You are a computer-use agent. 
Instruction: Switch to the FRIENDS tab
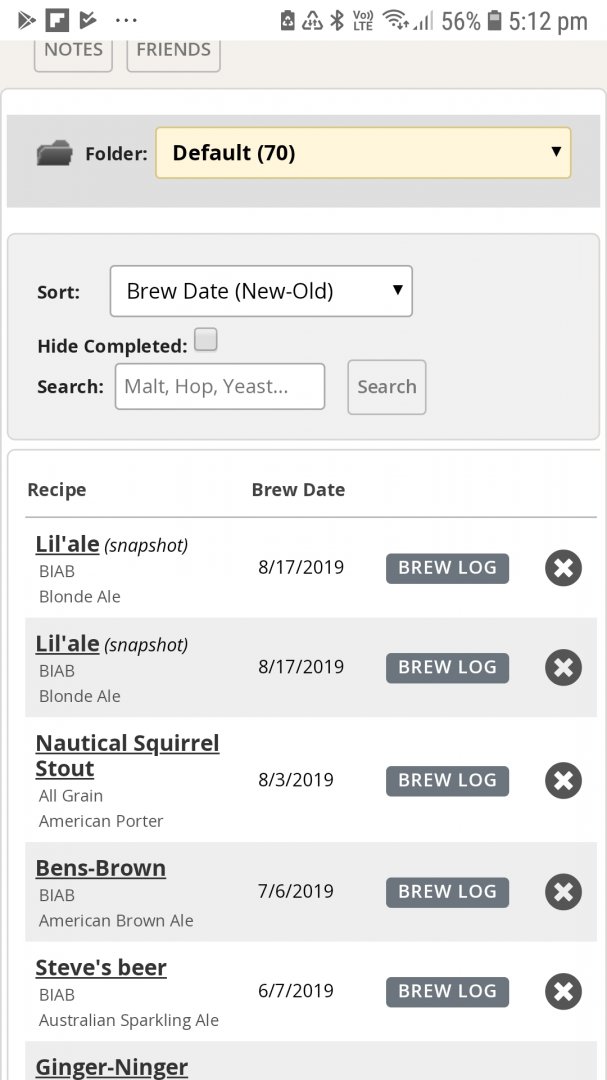[x=174, y=52]
